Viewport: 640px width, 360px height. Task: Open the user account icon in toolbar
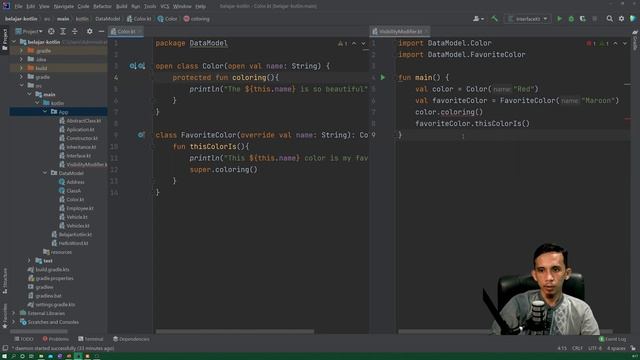[x=477, y=19]
